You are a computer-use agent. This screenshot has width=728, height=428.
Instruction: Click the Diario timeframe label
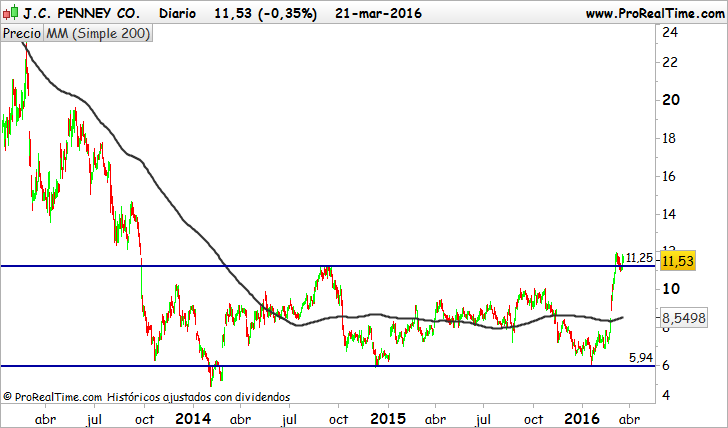tap(177, 13)
